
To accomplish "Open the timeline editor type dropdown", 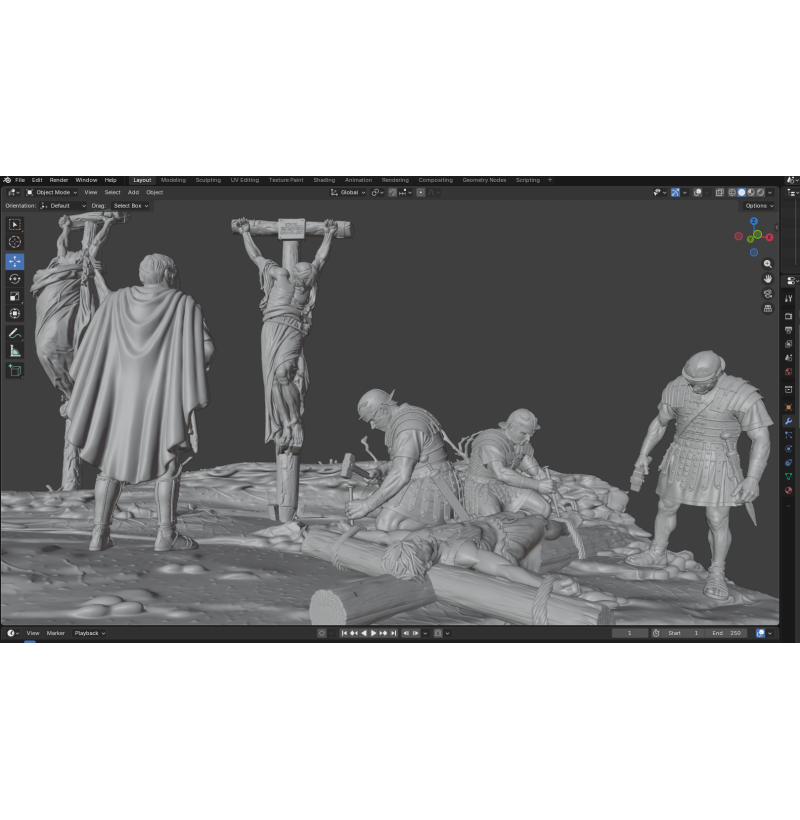I will click(x=13, y=633).
